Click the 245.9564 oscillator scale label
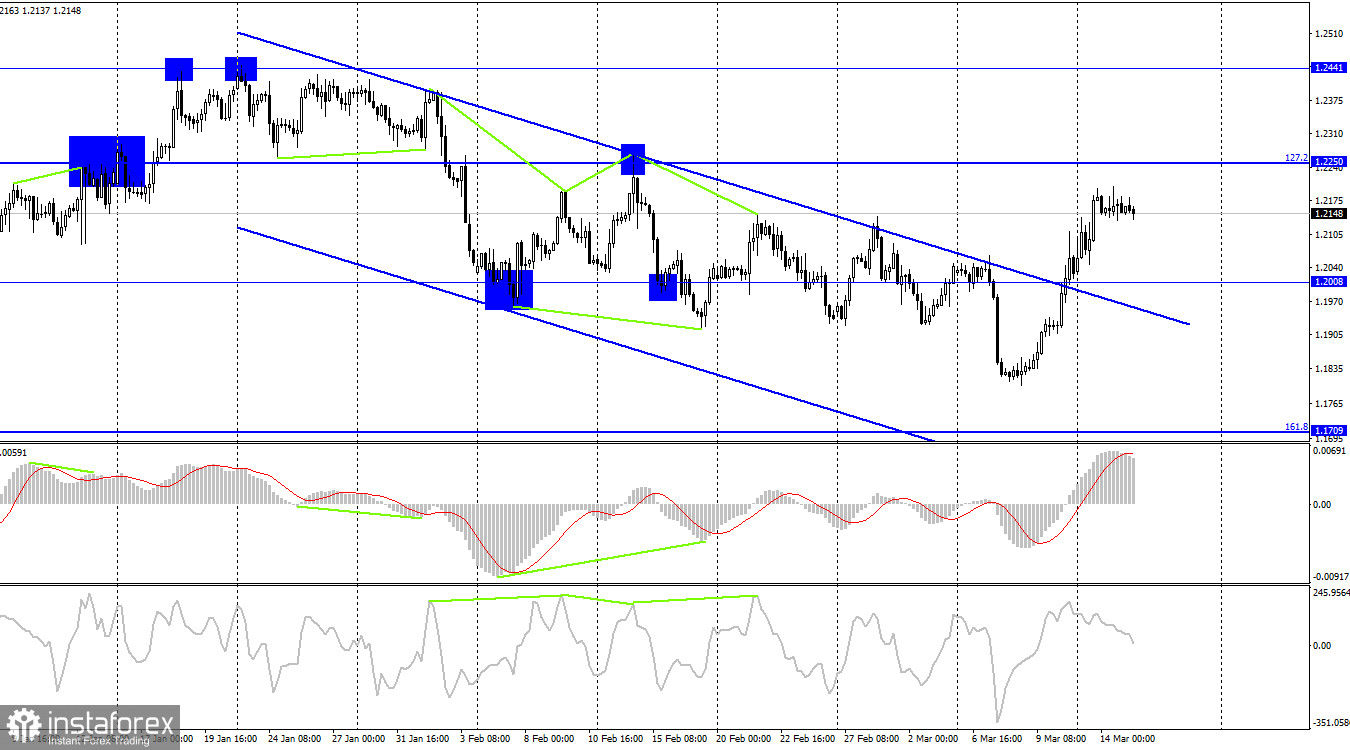 click(x=1329, y=592)
